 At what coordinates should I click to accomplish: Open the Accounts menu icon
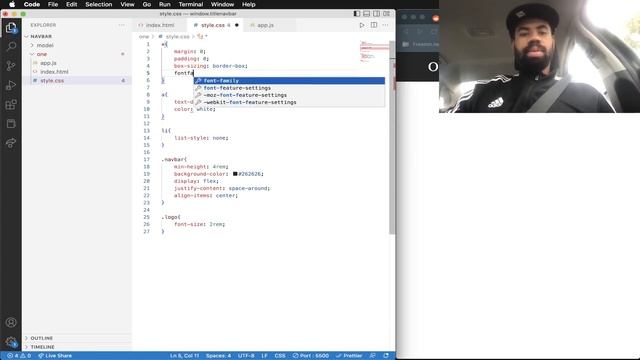tap(11, 322)
